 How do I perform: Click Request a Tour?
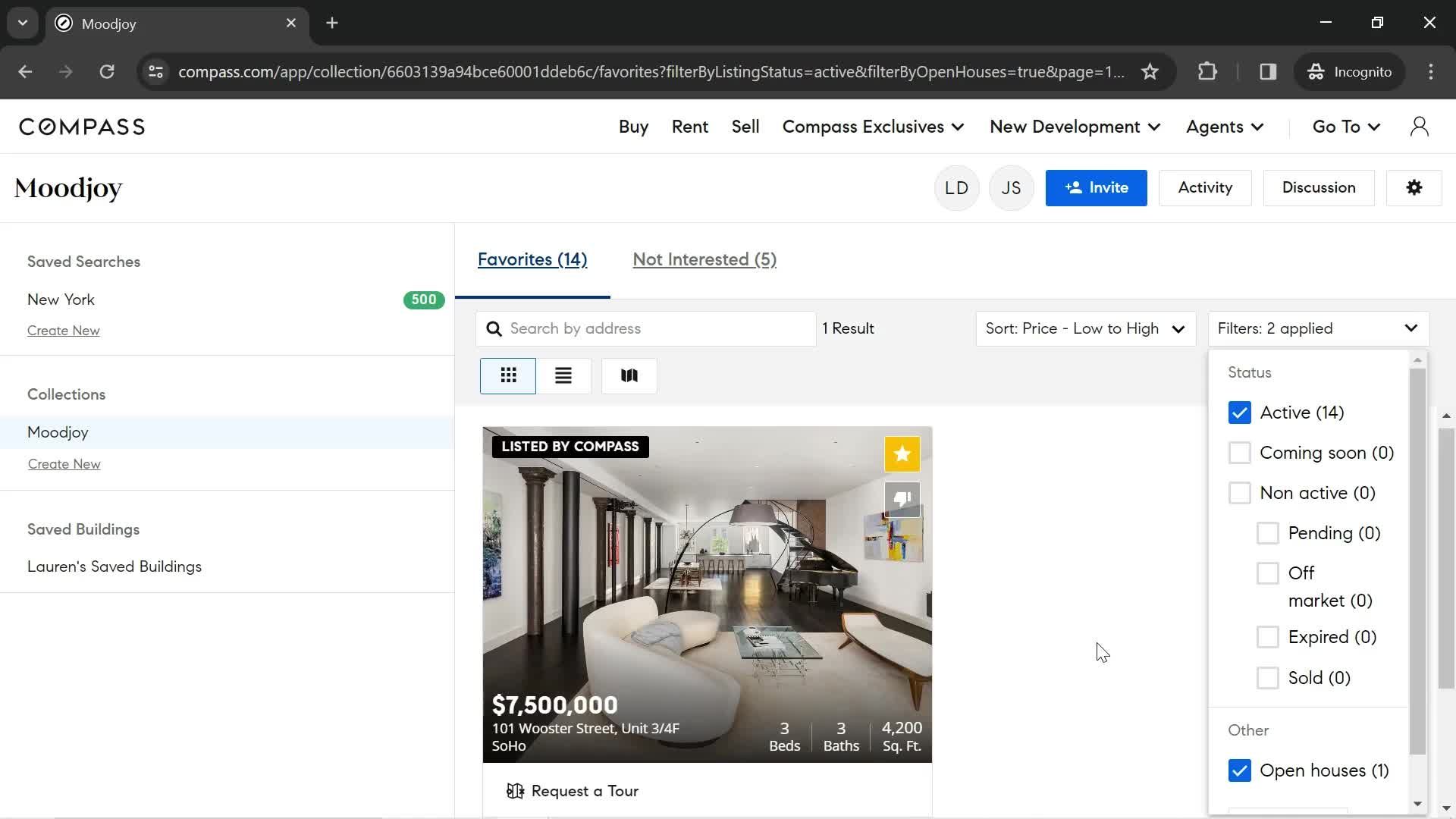[573, 791]
